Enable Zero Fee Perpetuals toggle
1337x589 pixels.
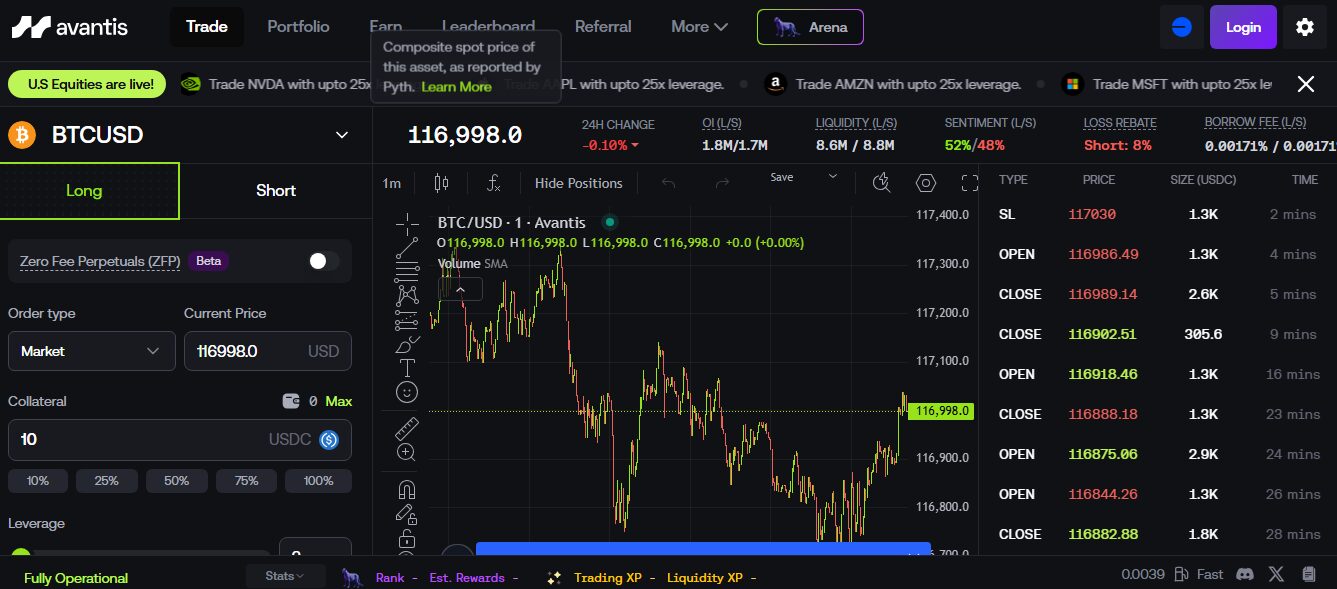323,261
